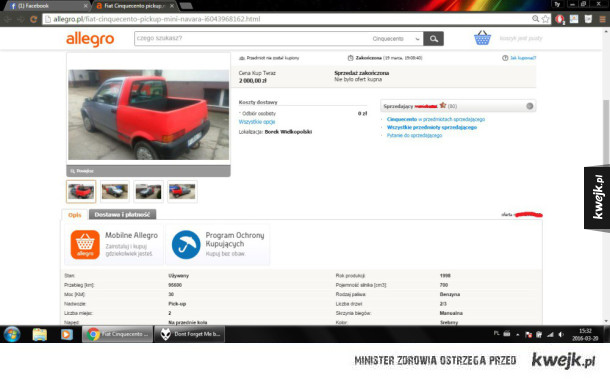Viewport: 610px width, 379px height.
Task: Open the Opis tab
Action: 75,214
